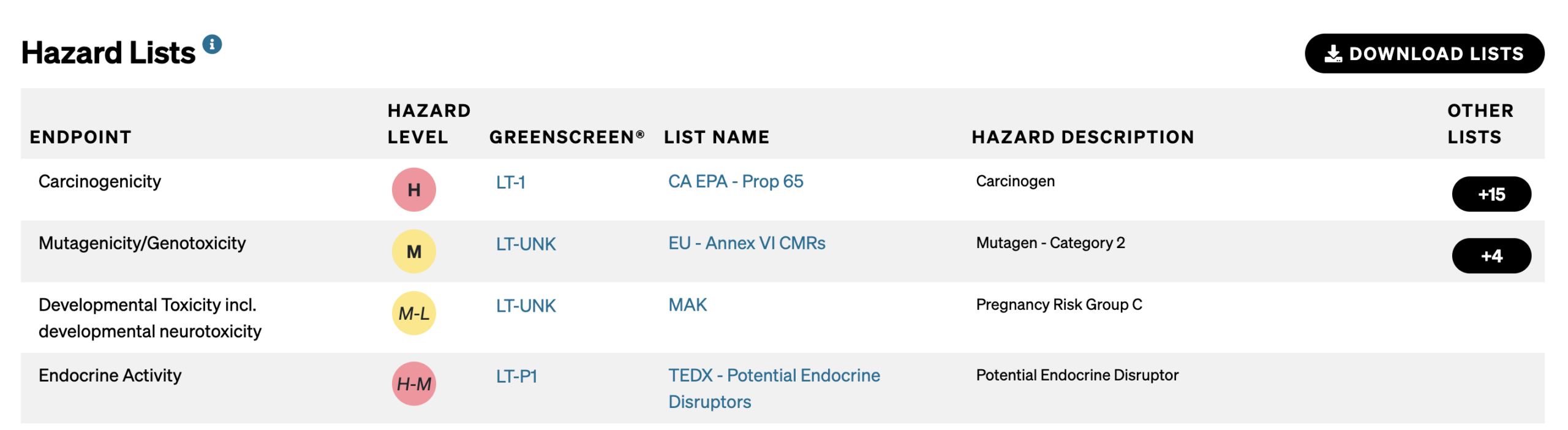Viewport: 1568px width, 430px height.
Task: Click the Download Lists button
Action: point(1423,54)
